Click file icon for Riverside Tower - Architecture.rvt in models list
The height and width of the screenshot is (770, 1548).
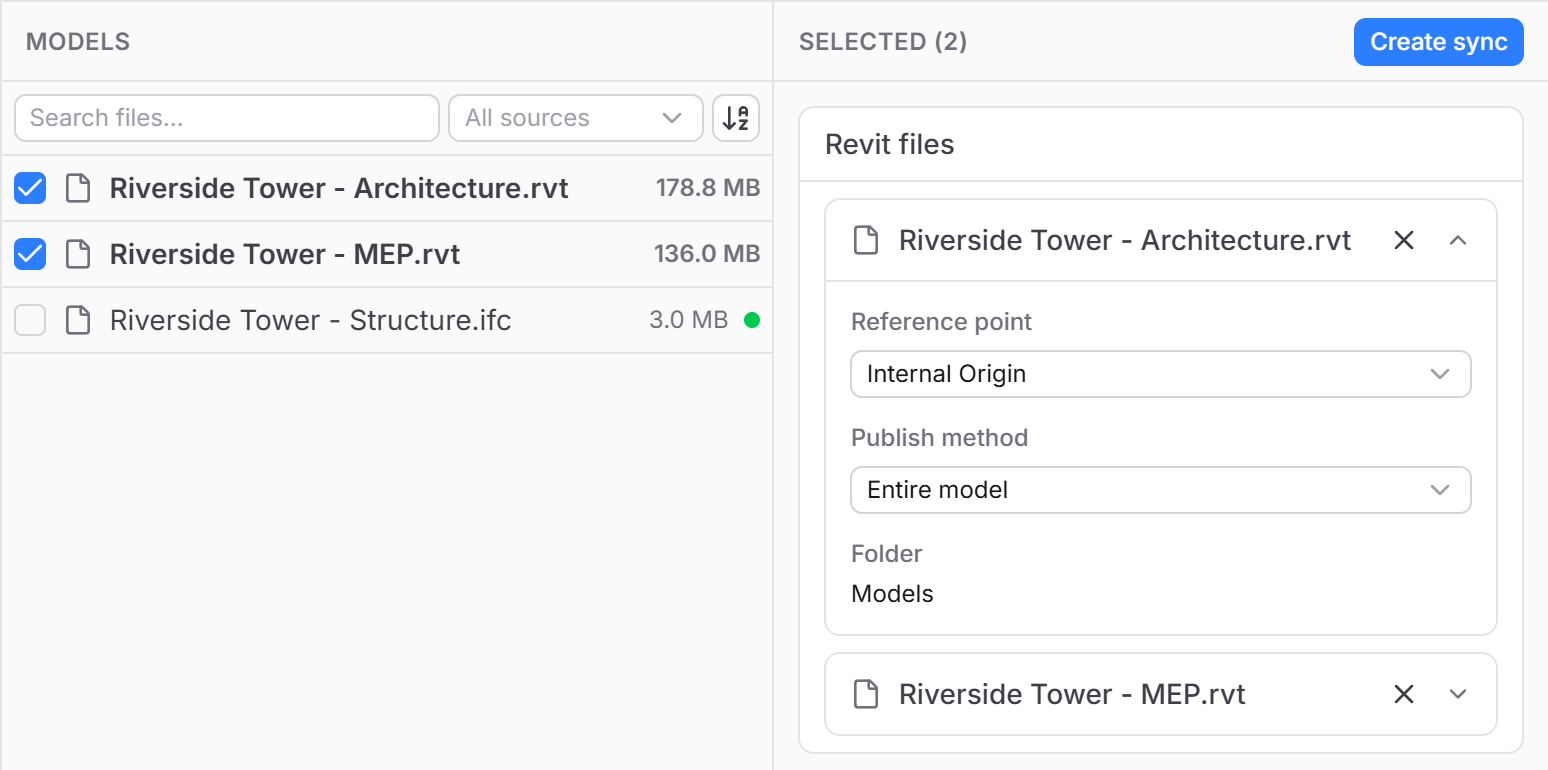click(78, 188)
